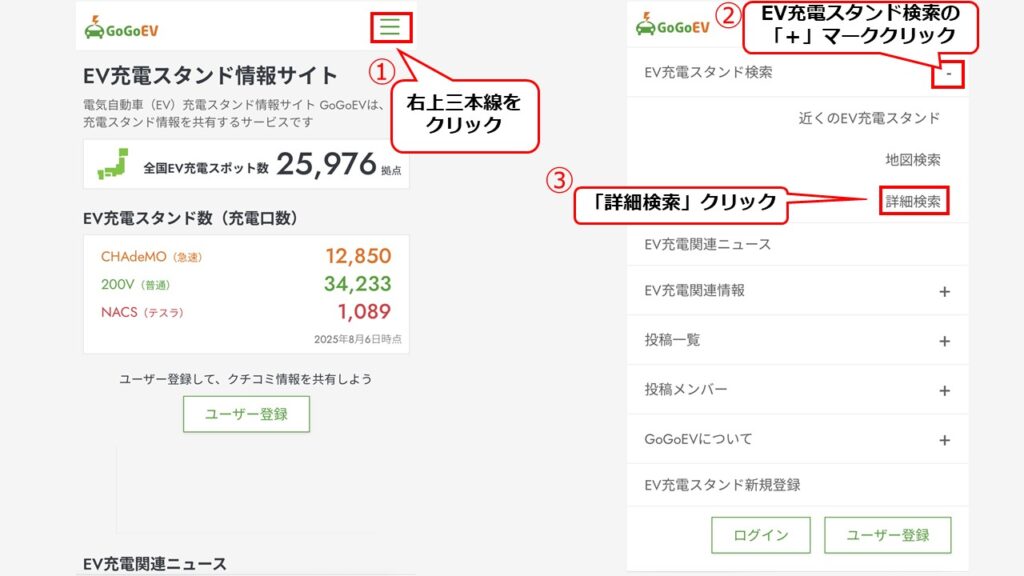The image size is (1024, 576).
Task: Open EV充電関連ニュース menu item
Action: (x=797, y=244)
